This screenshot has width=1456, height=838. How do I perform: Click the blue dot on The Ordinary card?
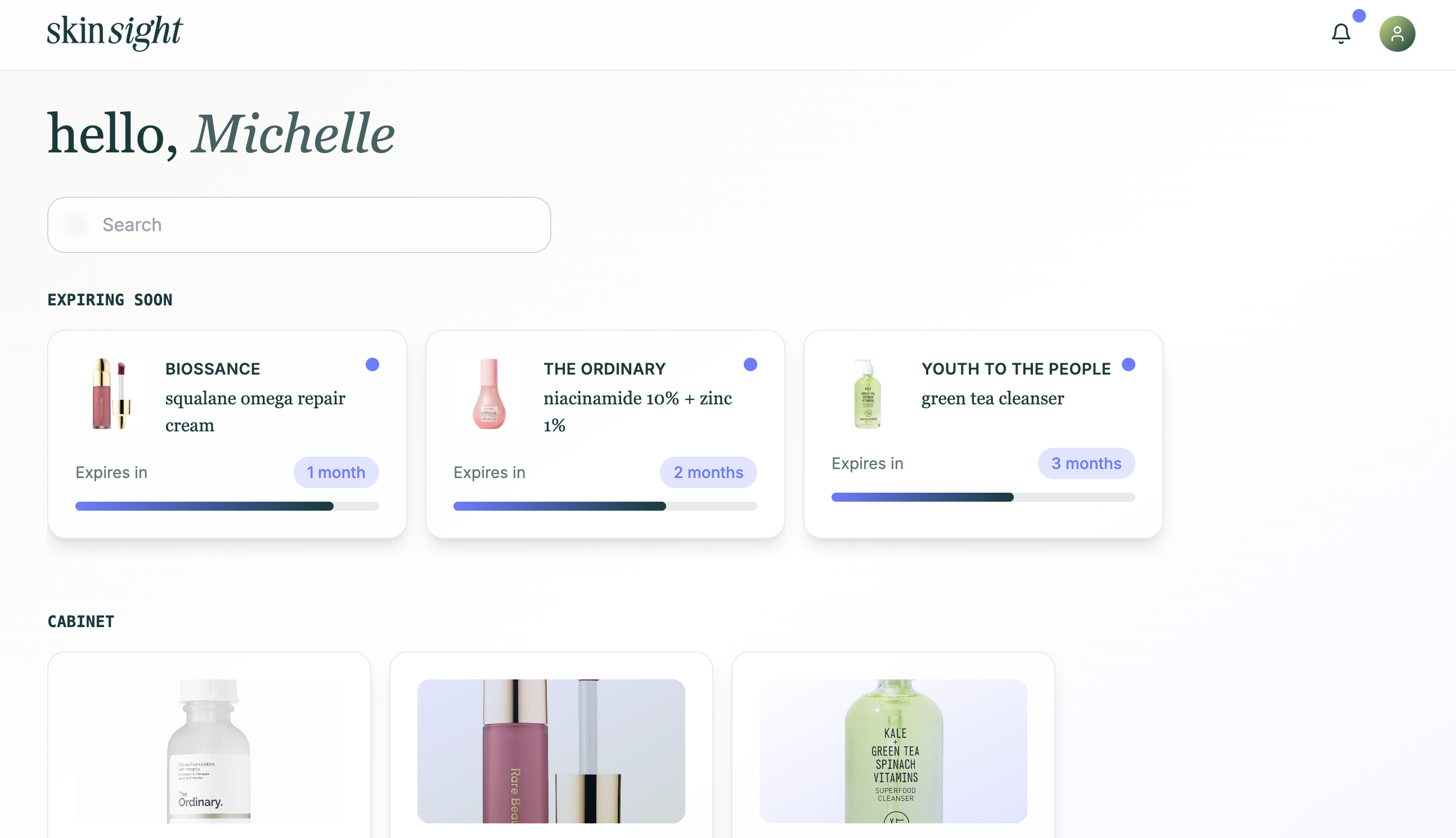(750, 364)
